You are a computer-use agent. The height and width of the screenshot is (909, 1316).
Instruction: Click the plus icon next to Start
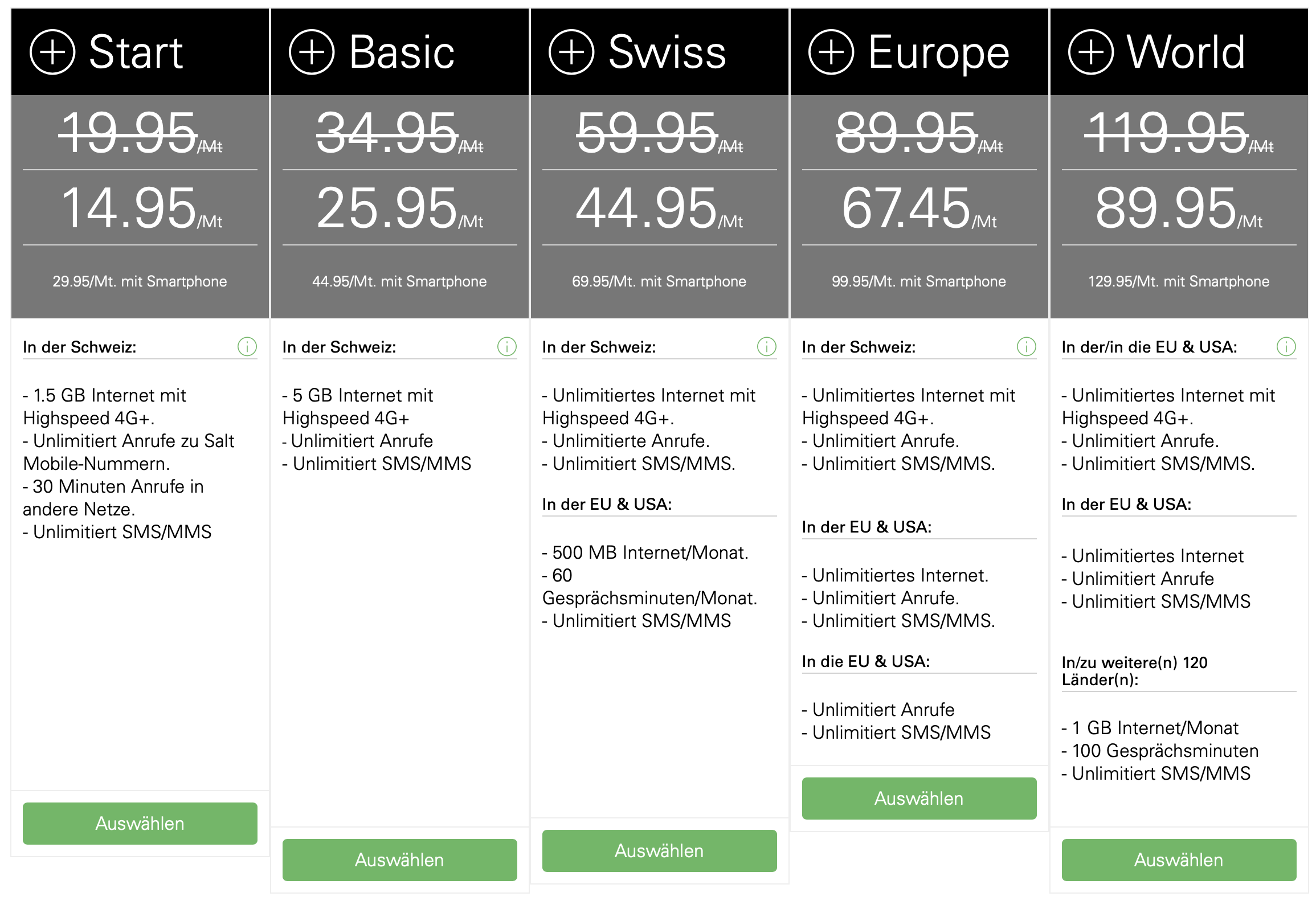pos(52,52)
